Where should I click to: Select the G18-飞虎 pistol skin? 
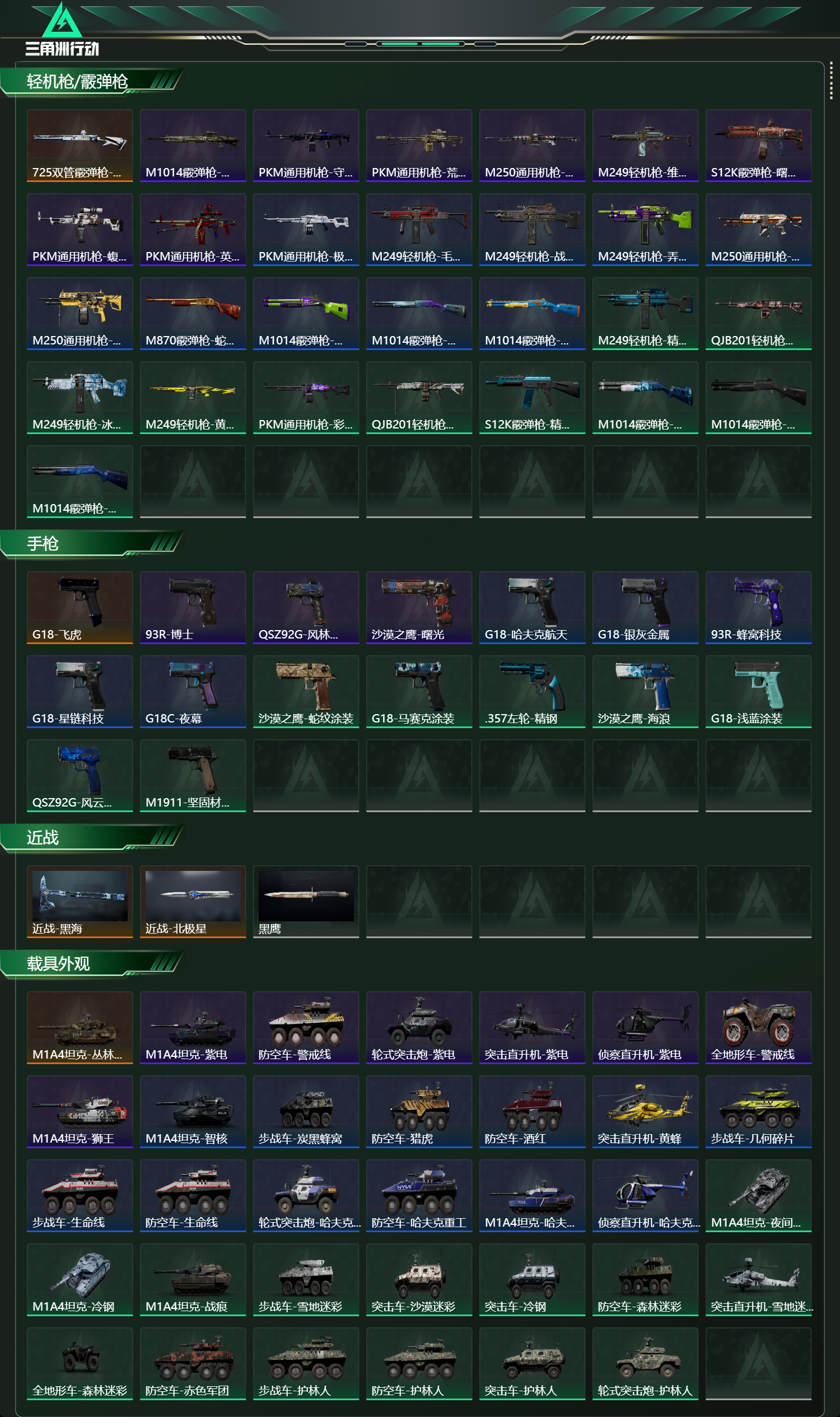click(80, 608)
